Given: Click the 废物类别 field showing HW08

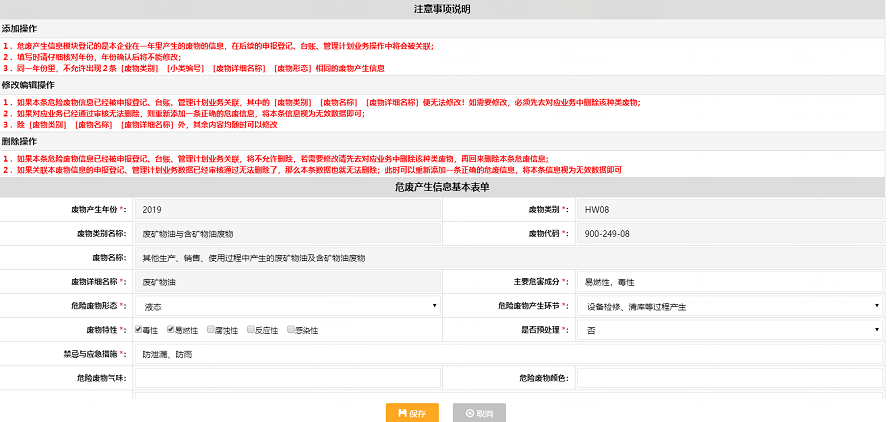Looking at the screenshot, I should [x=729, y=209].
